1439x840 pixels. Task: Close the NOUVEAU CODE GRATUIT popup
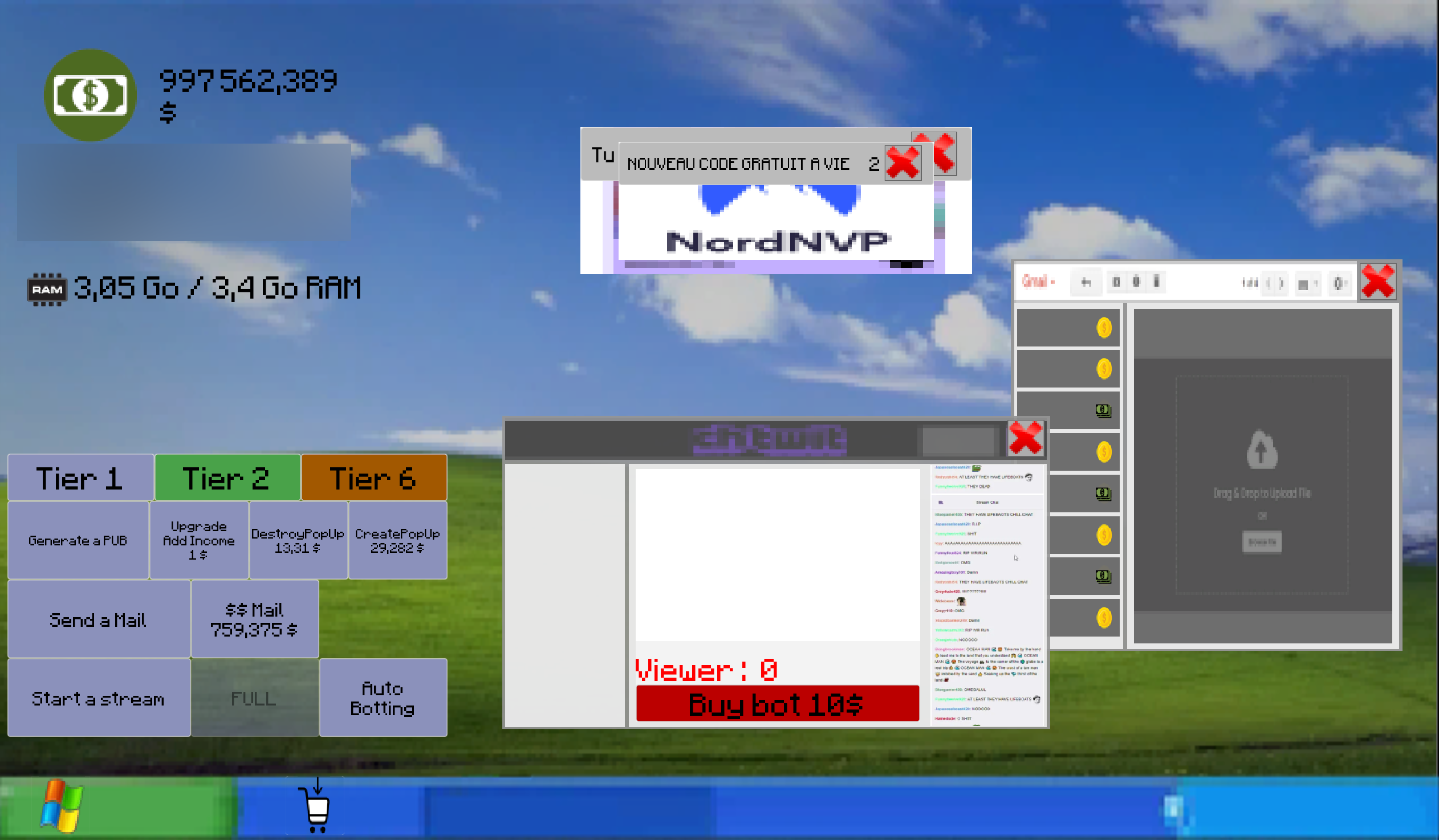click(903, 163)
